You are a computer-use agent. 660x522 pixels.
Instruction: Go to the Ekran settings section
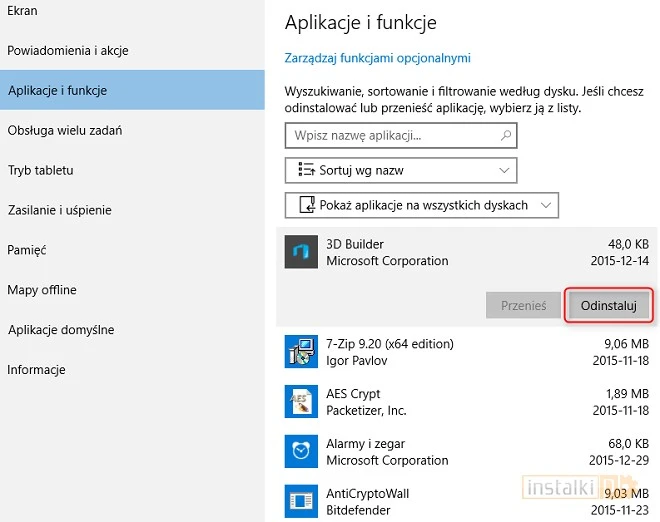24,10
